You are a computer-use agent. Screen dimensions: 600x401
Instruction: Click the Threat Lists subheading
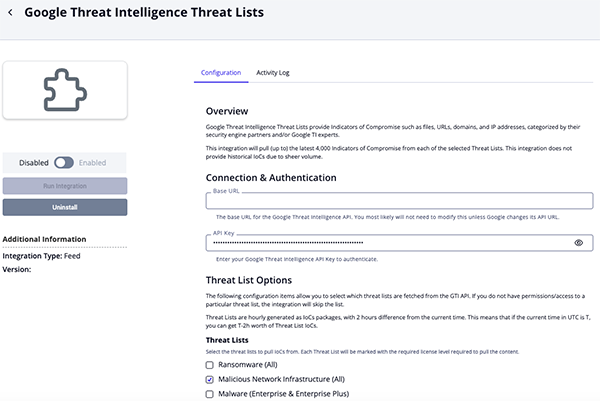(227, 340)
